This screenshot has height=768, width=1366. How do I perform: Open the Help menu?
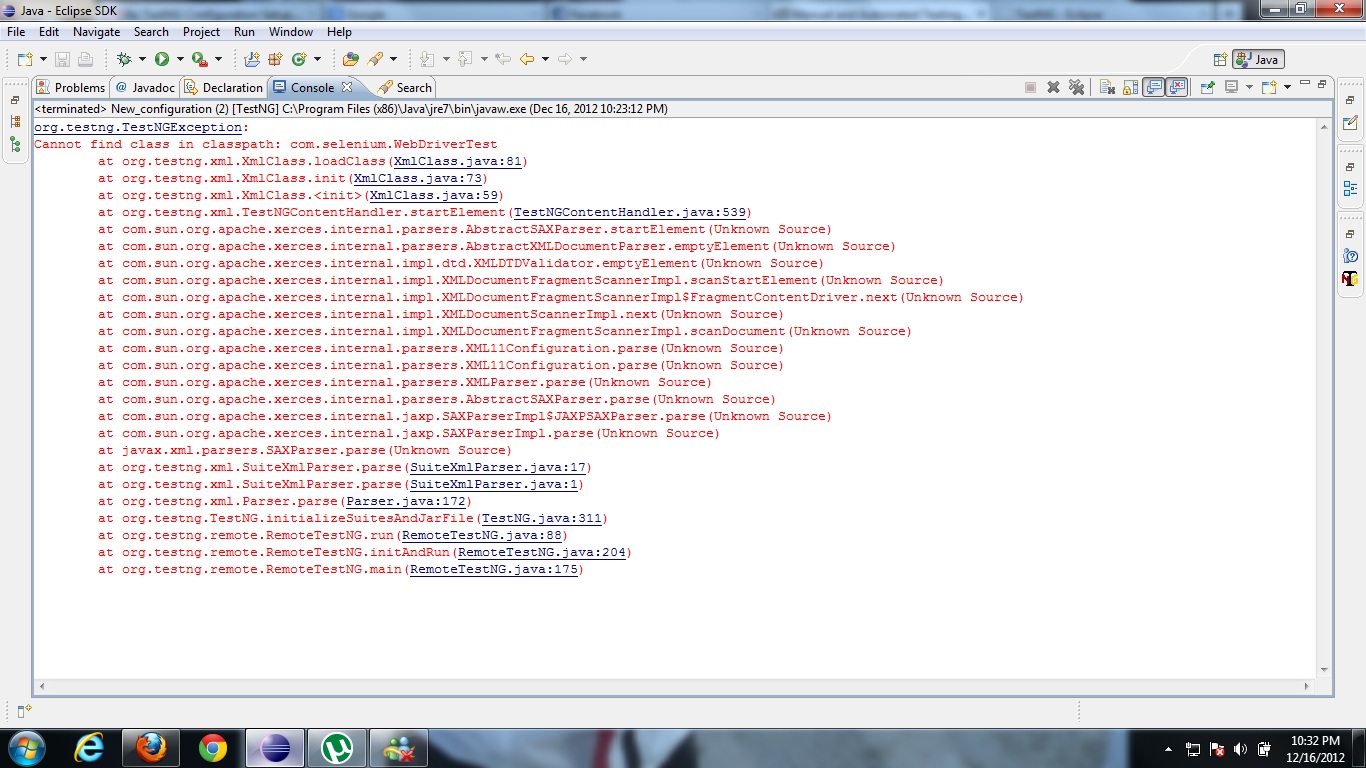pos(339,32)
